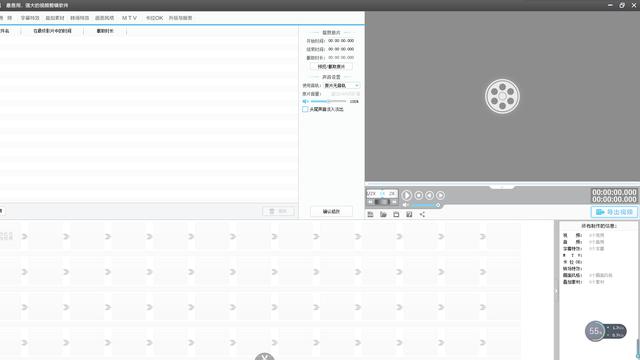Click the preview progress bar

pyautogui.click(x=502, y=183)
